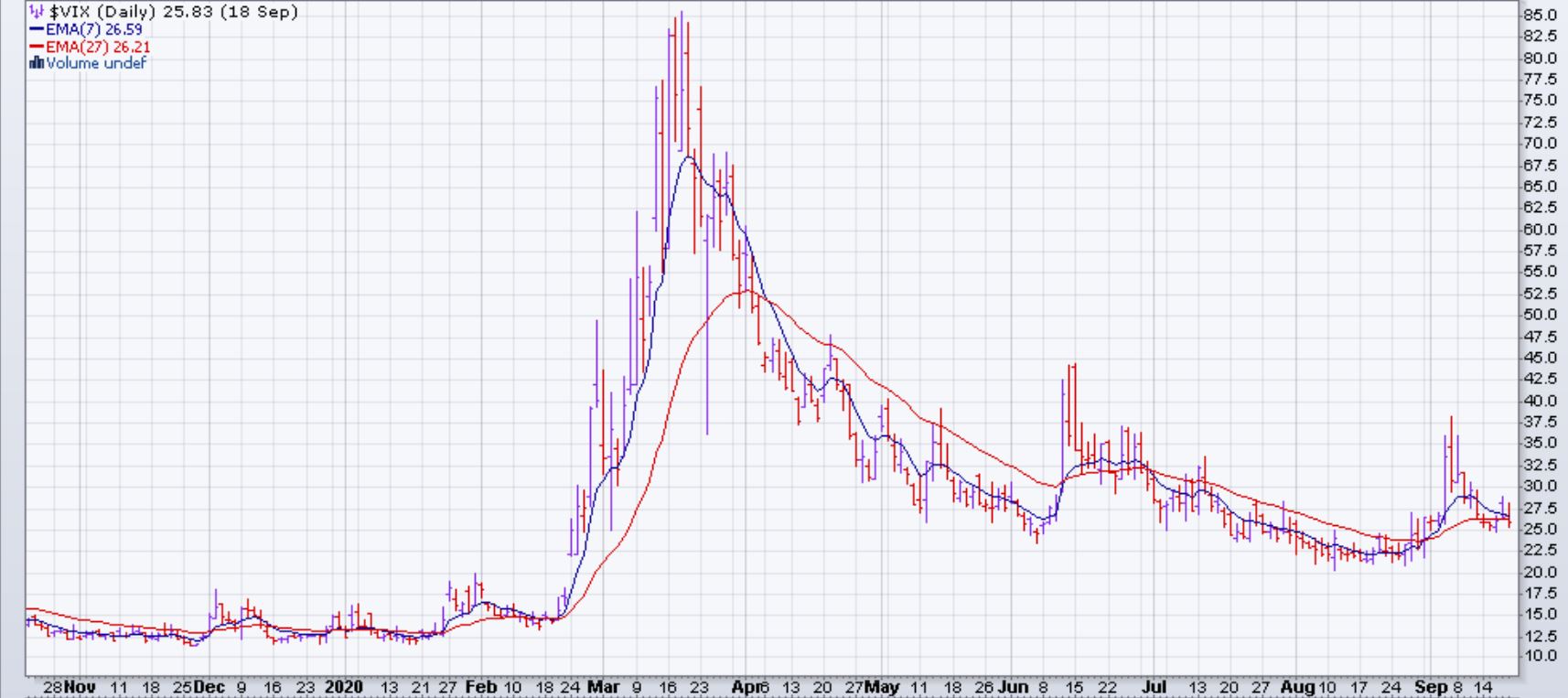The image size is (1568, 698).
Task: Click the peak of the red EMA(27) line
Action: (x=746, y=291)
